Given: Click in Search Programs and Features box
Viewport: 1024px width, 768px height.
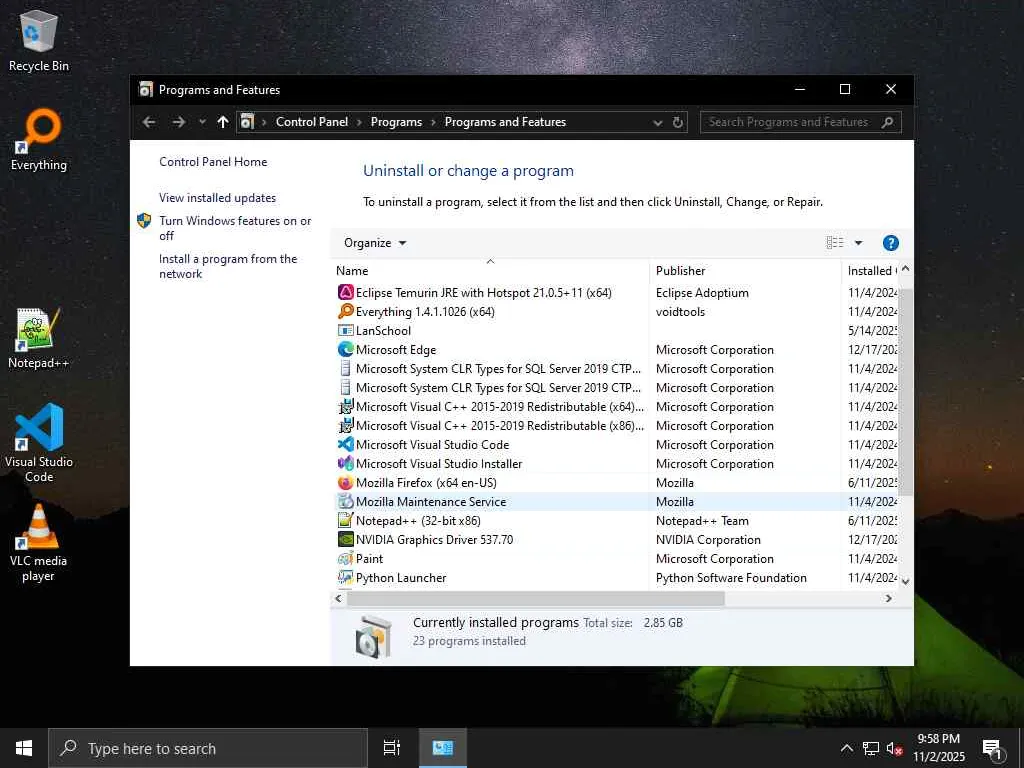Looking at the screenshot, I should [801, 122].
